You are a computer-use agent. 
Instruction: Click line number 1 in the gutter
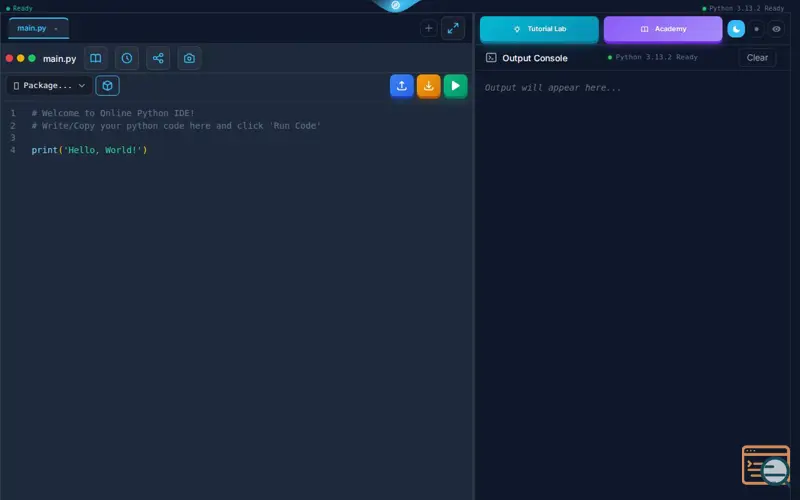pos(13,113)
